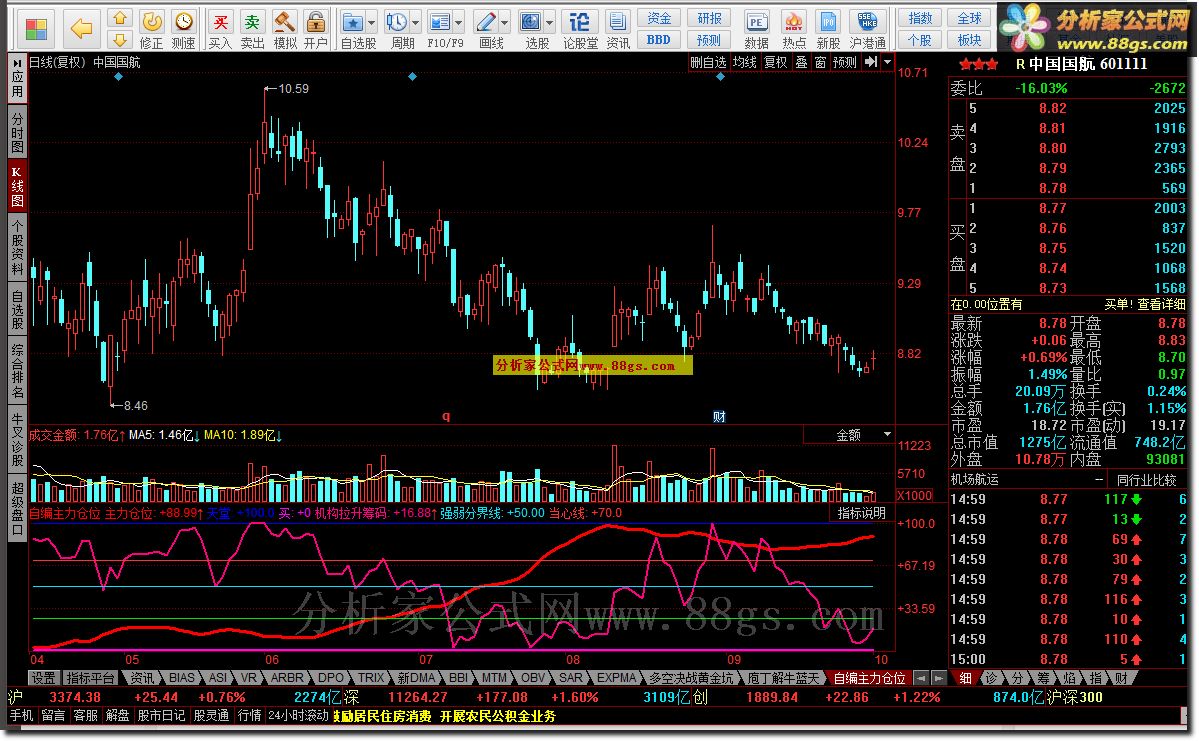This screenshot has width=1199, height=741.
Task: Click the 指数 index button
Action: 920,18
